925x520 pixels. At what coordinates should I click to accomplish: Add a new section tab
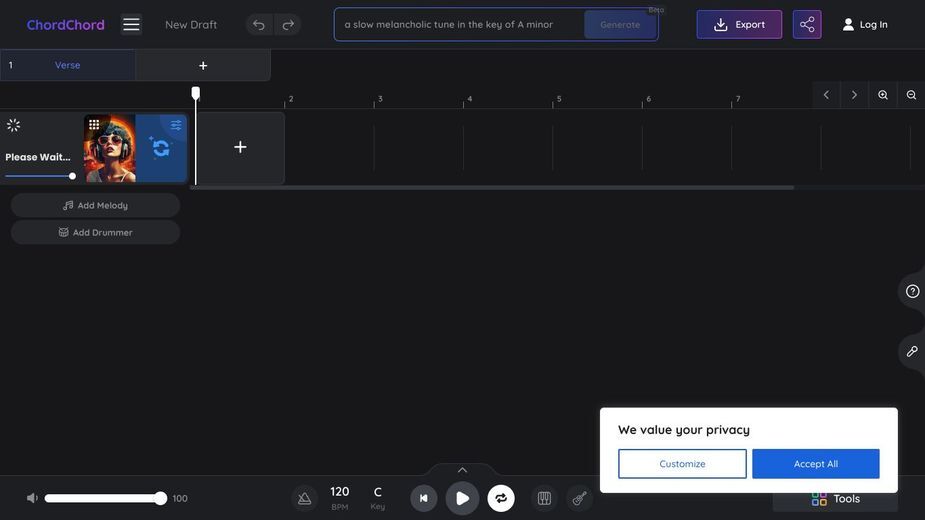point(203,66)
